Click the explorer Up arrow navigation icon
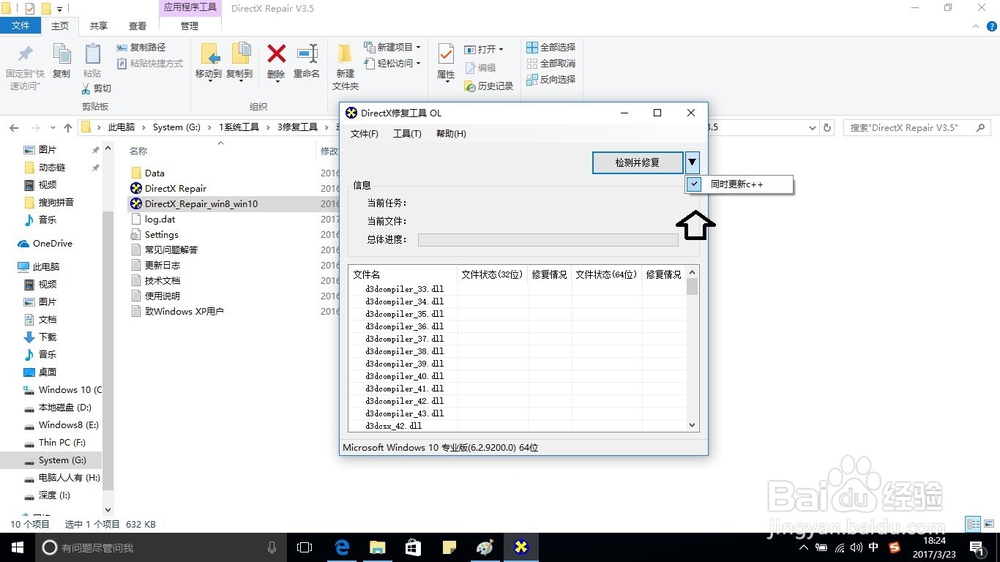The width and height of the screenshot is (1000, 562). 68,128
